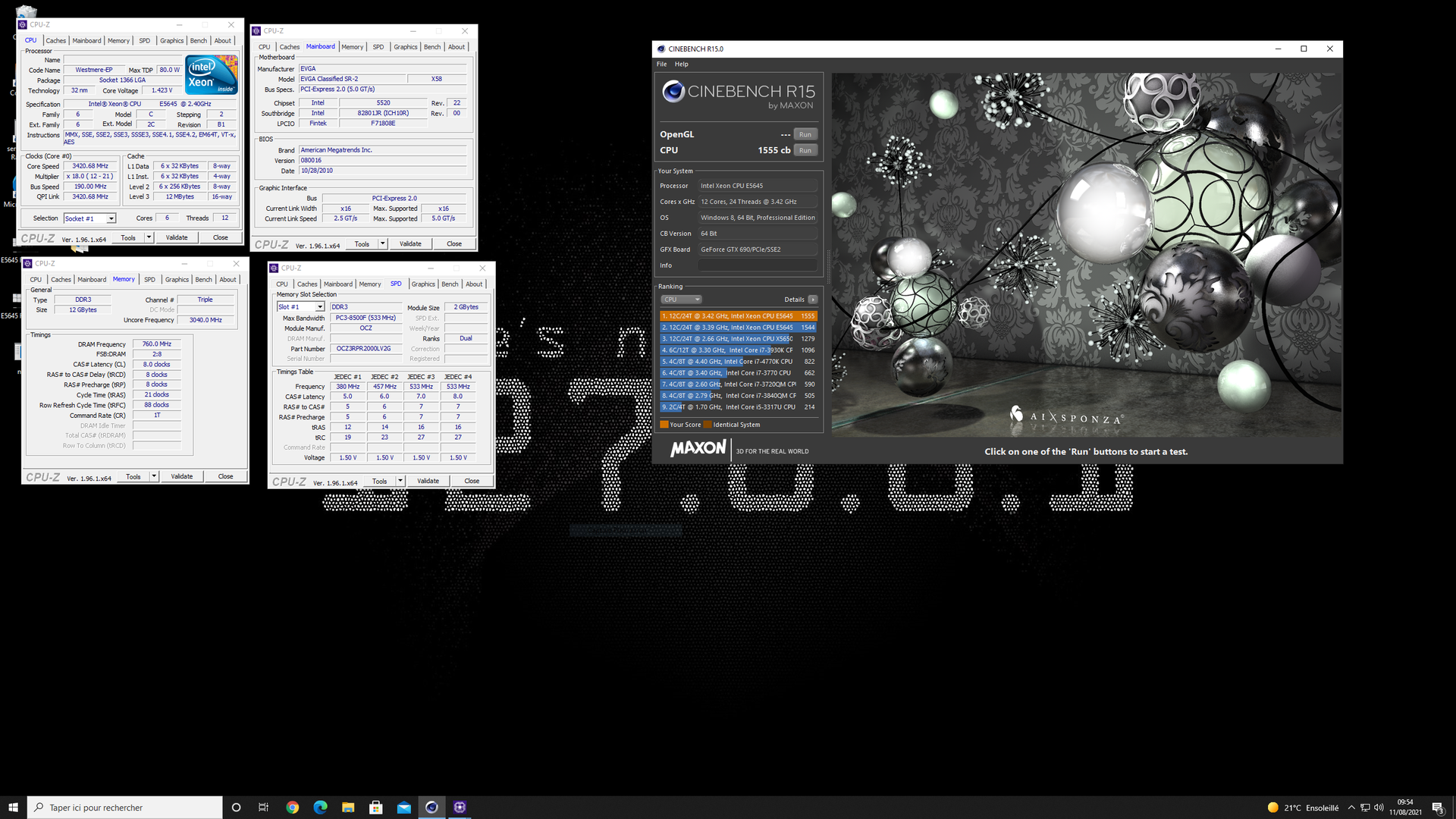Viewport: 1456px width, 819px height.
Task: Click Cinebench rendered scene image
Action: click(1086, 254)
